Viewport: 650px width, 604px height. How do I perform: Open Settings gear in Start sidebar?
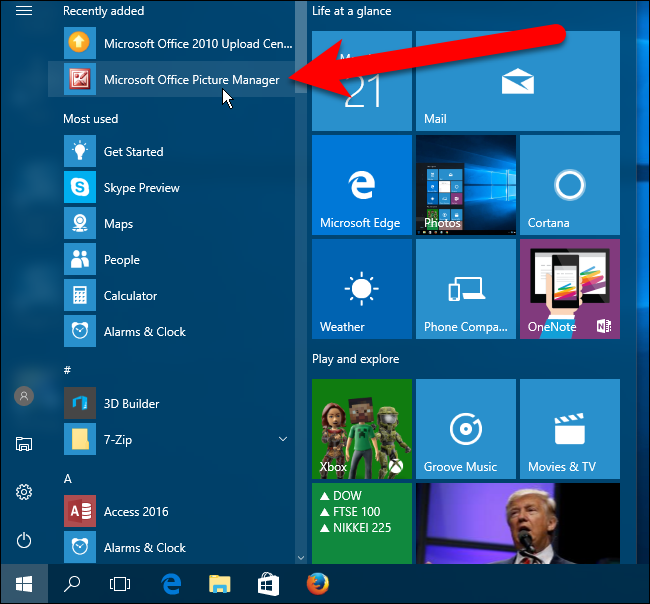tap(24, 492)
